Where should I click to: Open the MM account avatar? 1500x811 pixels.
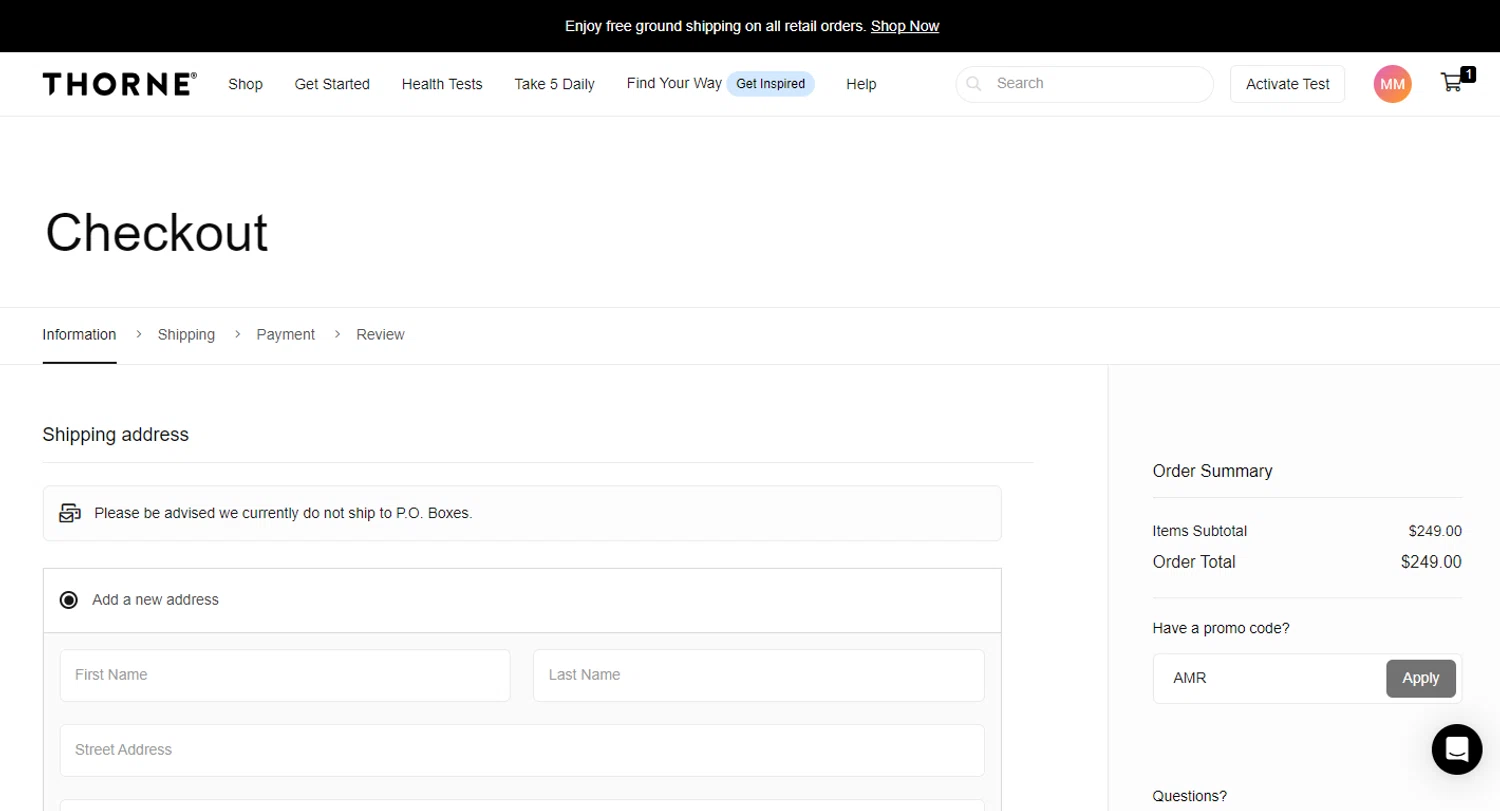click(1392, 84)
